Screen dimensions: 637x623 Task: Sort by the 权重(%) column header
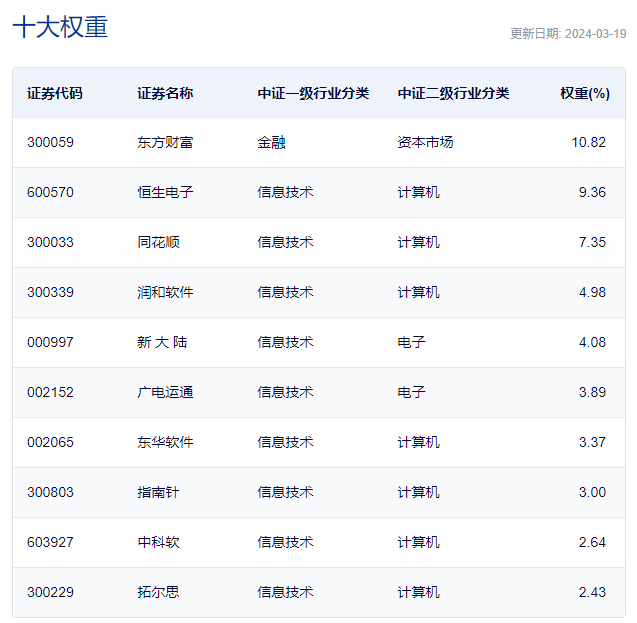(x=584, y=93)
